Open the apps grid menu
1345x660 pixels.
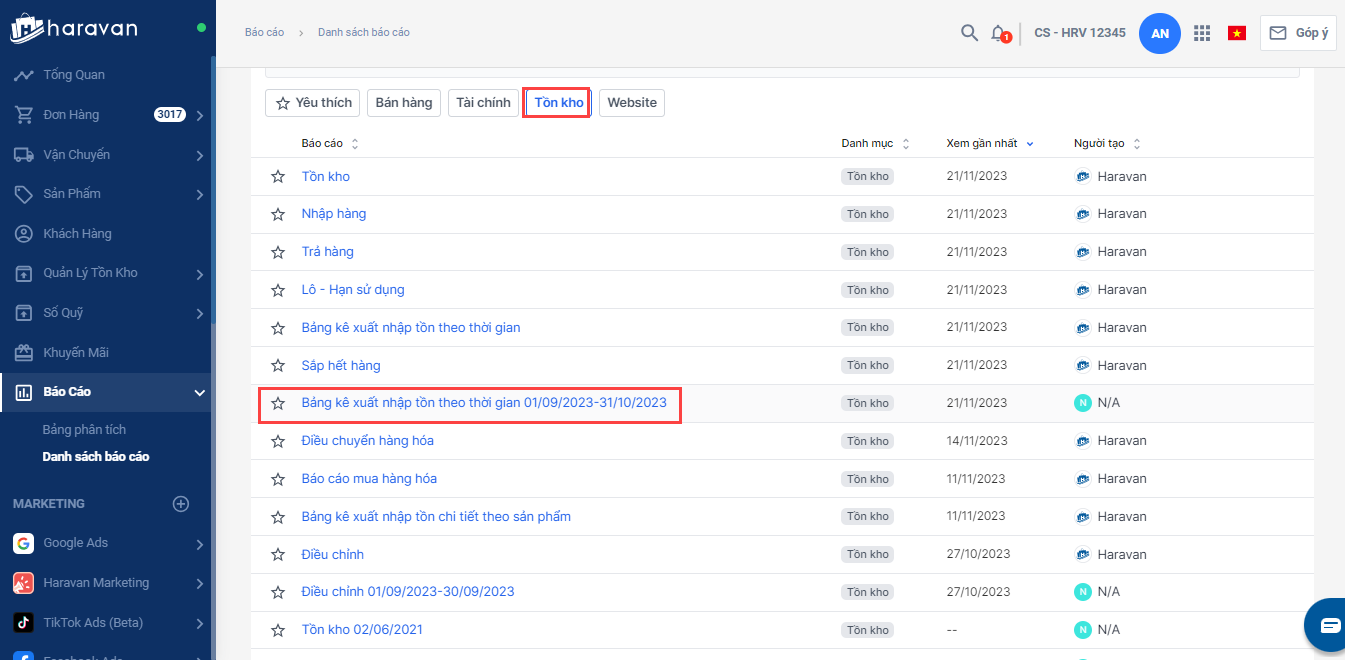(x=1202, y=33)
